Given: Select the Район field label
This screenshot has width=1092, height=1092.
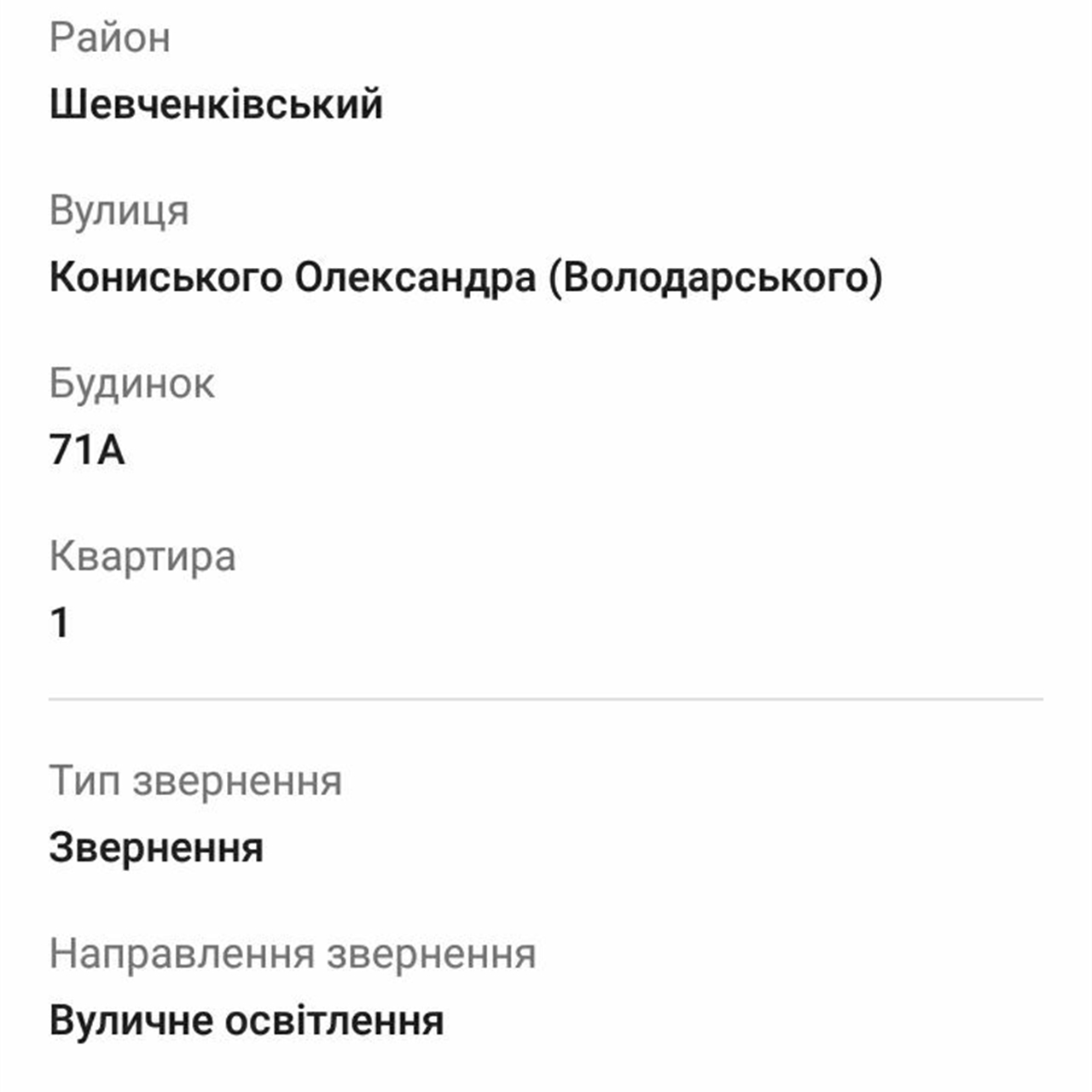Looking at the screenshot, I should pos(110,38).
